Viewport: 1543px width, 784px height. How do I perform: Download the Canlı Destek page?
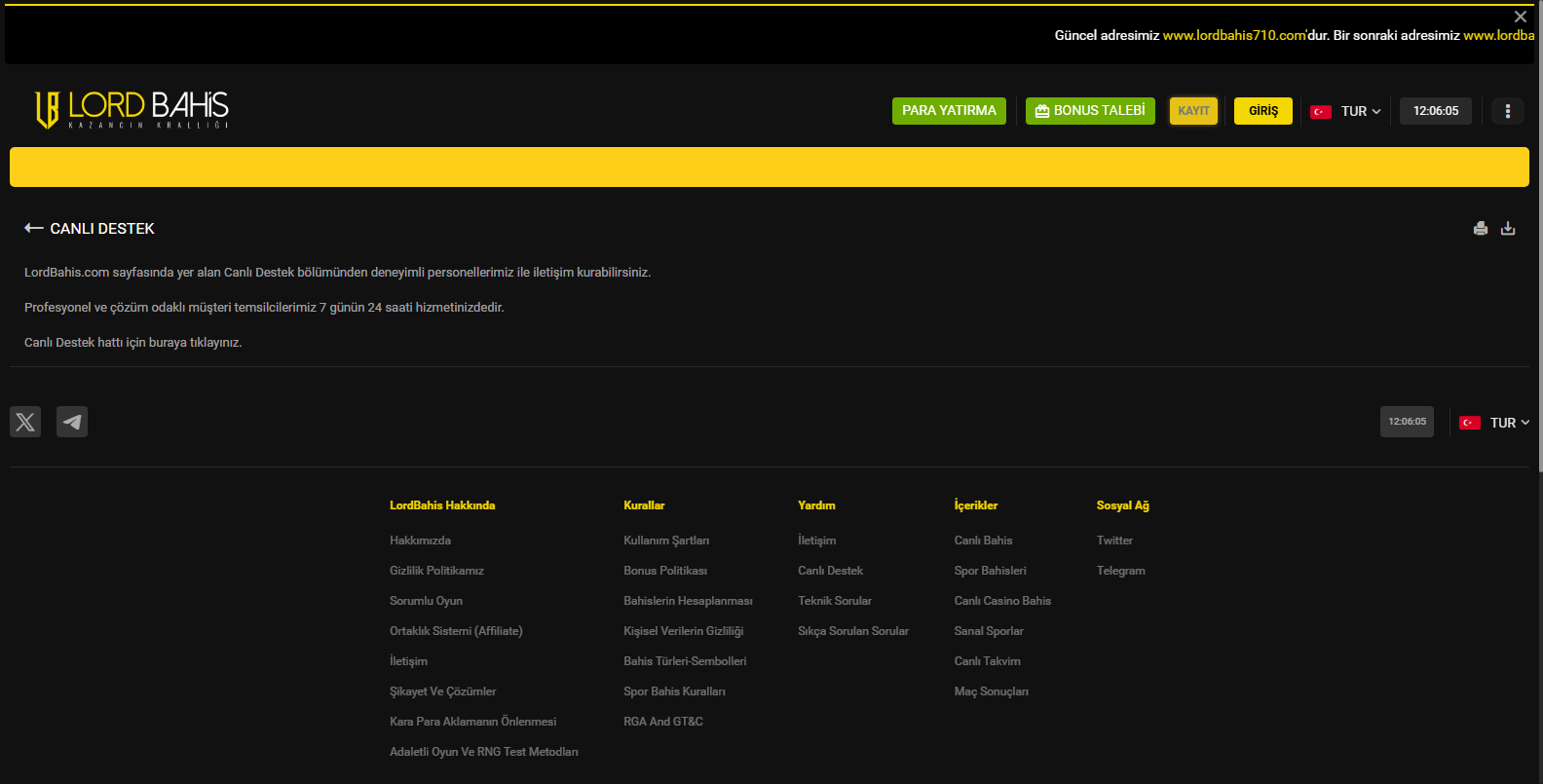(1508, 229)
